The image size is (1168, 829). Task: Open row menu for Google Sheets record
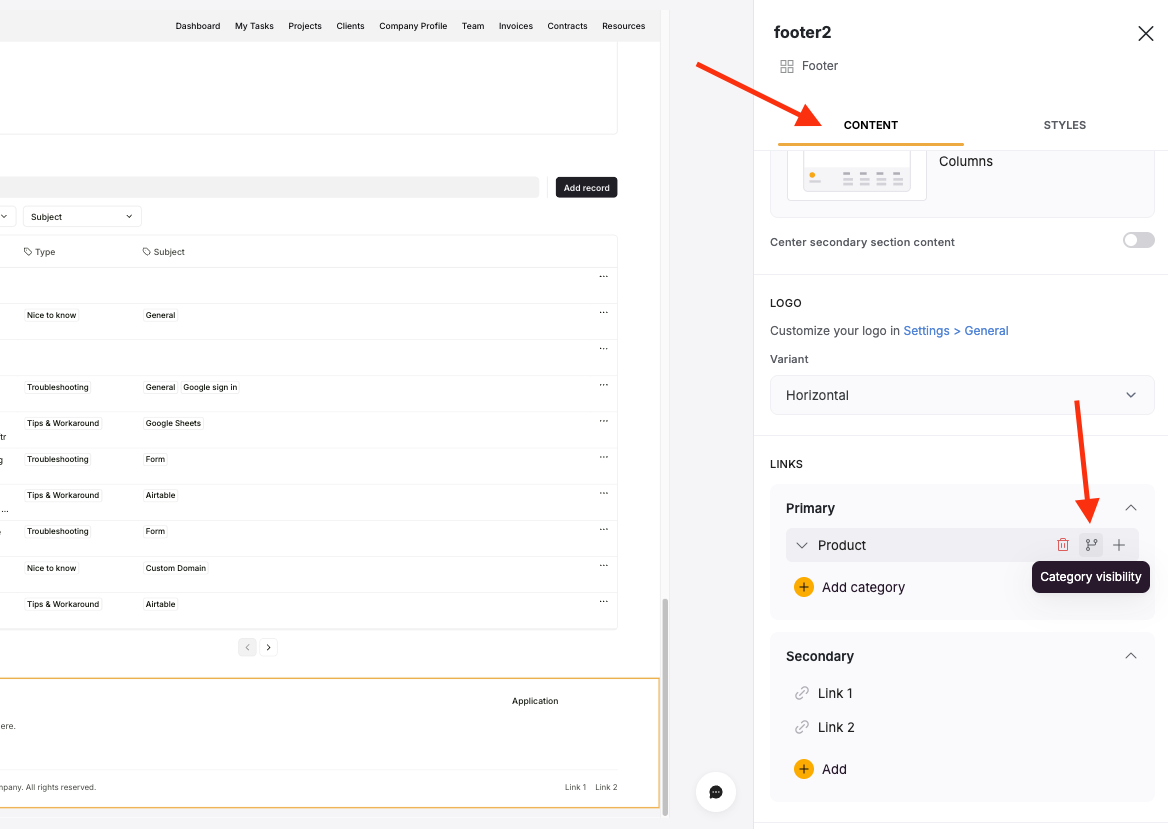[603, 421]
